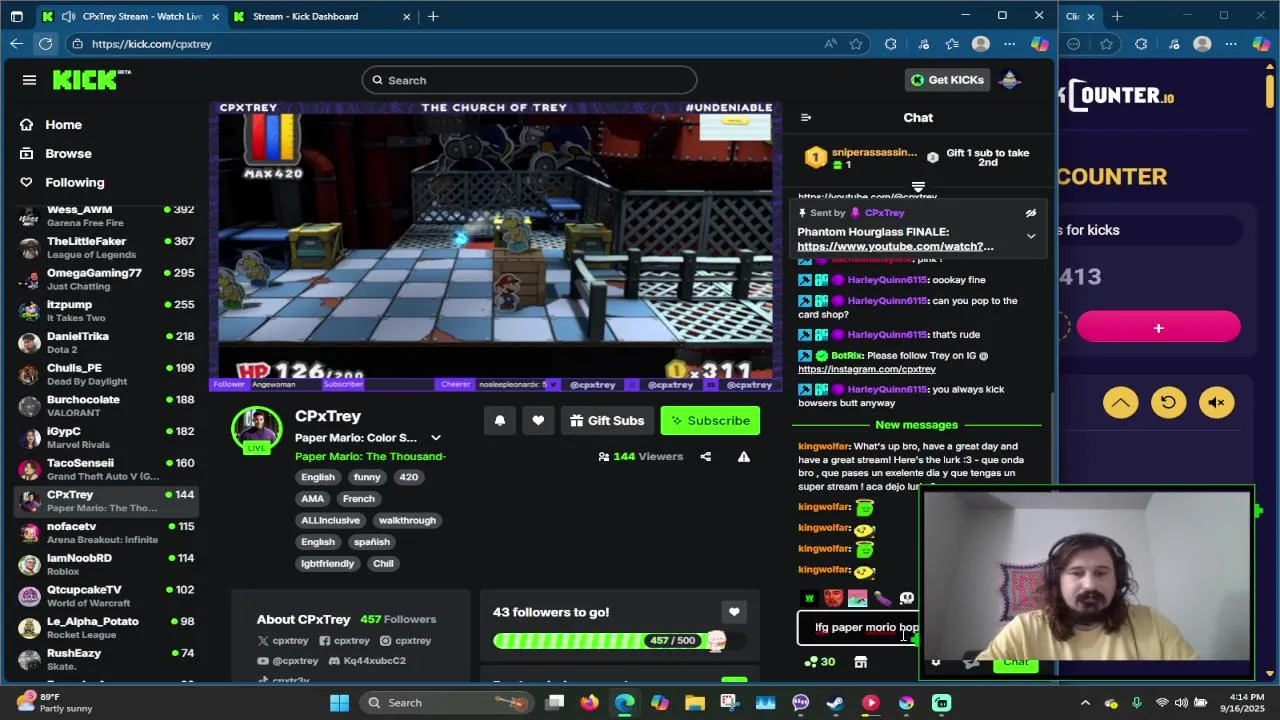Open Following in the Kick sidebar

coord(74,183)
